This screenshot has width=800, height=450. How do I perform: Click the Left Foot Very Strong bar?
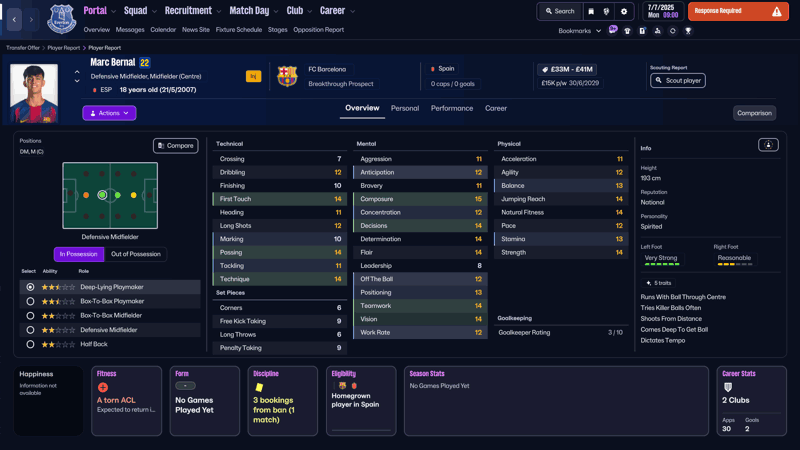(x=662, y=264)
